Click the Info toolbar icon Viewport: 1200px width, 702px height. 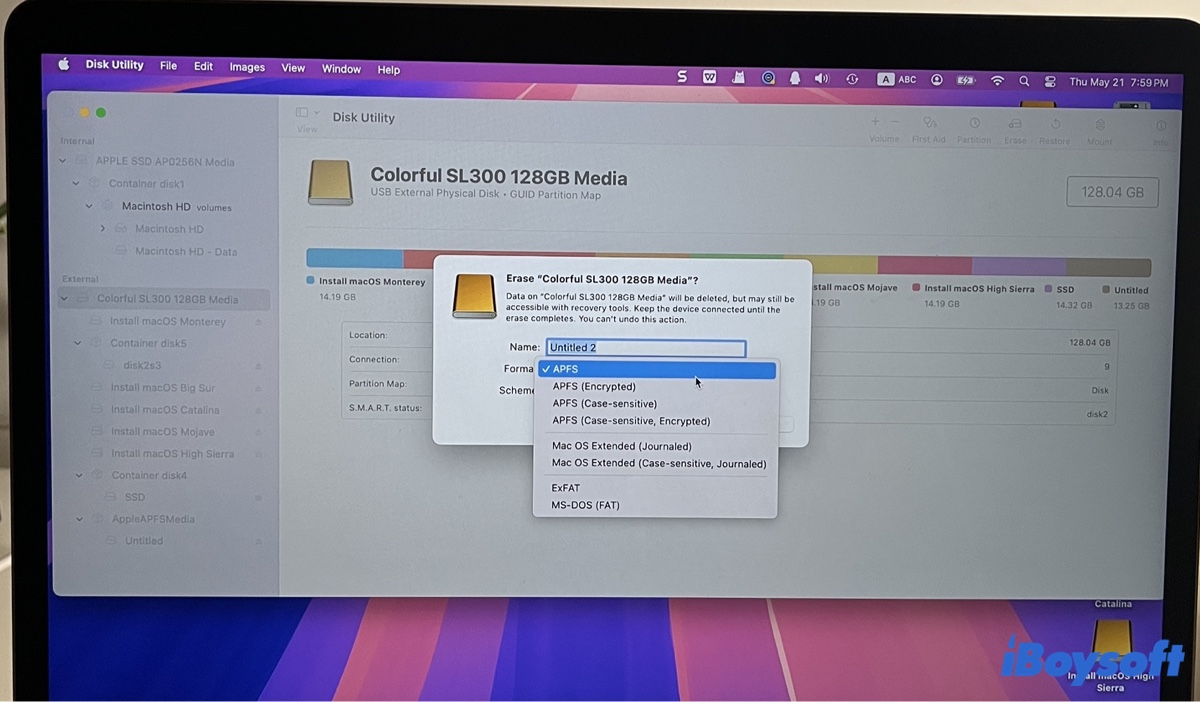[1161, 126]
